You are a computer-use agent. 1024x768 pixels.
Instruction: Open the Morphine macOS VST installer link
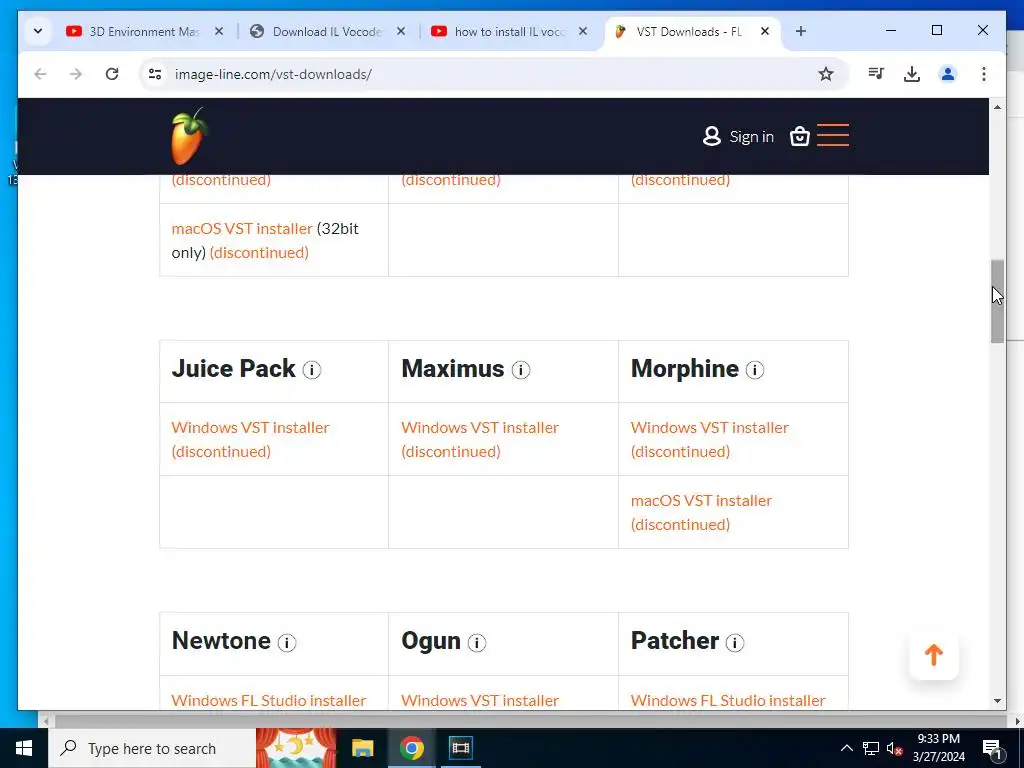(701, 500)
